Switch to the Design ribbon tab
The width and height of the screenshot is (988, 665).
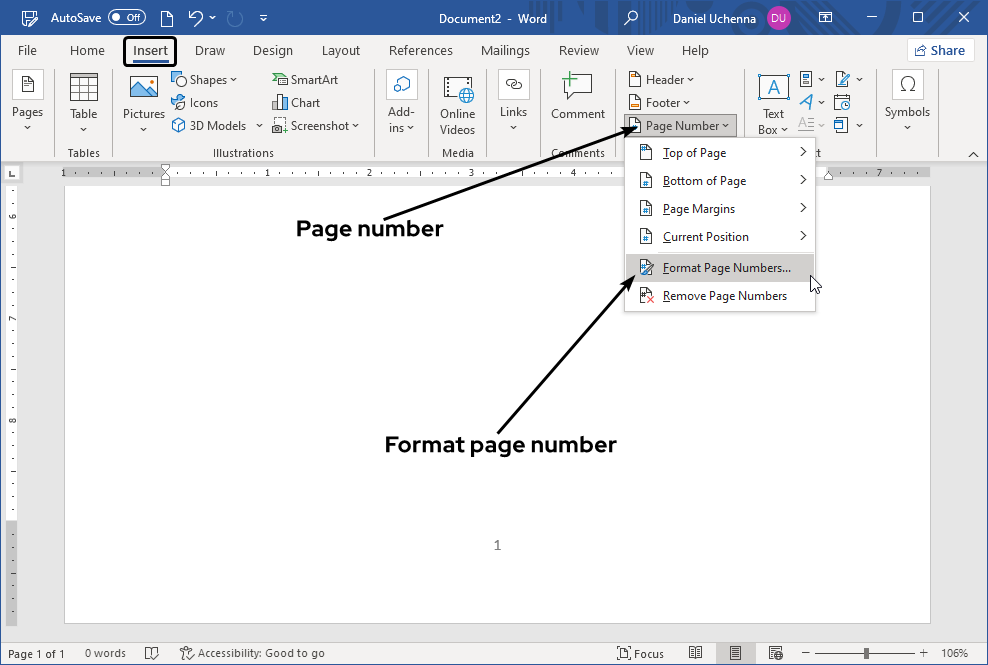pyautogui.click(x=273, y=50)
